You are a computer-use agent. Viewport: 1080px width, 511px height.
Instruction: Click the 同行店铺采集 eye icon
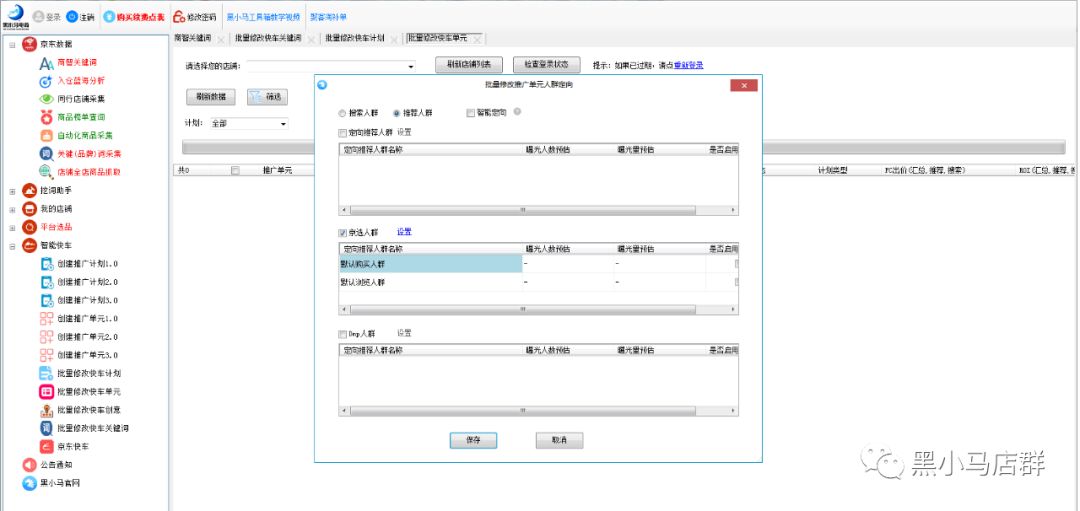[x=46, y=99]
